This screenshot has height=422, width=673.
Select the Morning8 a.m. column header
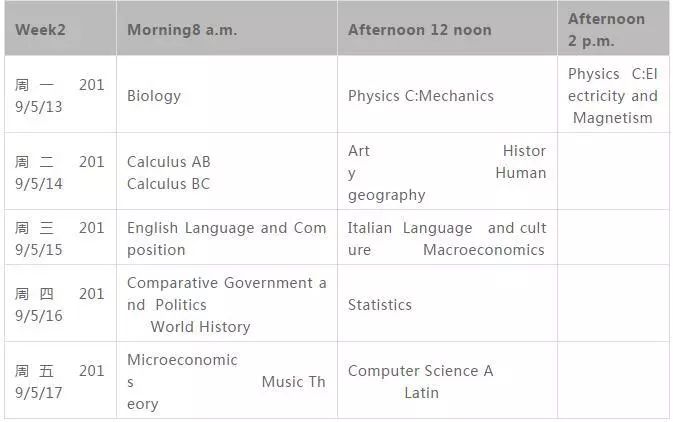pyautogui.click(x=227, y=28)
